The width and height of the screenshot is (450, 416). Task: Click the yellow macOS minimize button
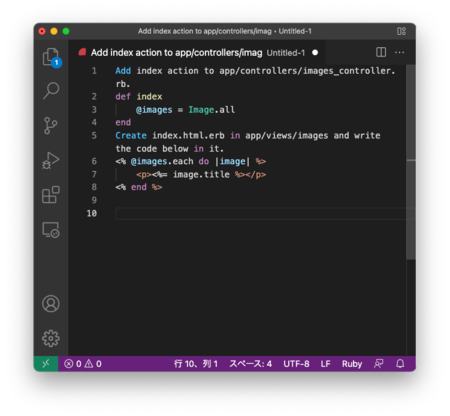tap(54, 31)
